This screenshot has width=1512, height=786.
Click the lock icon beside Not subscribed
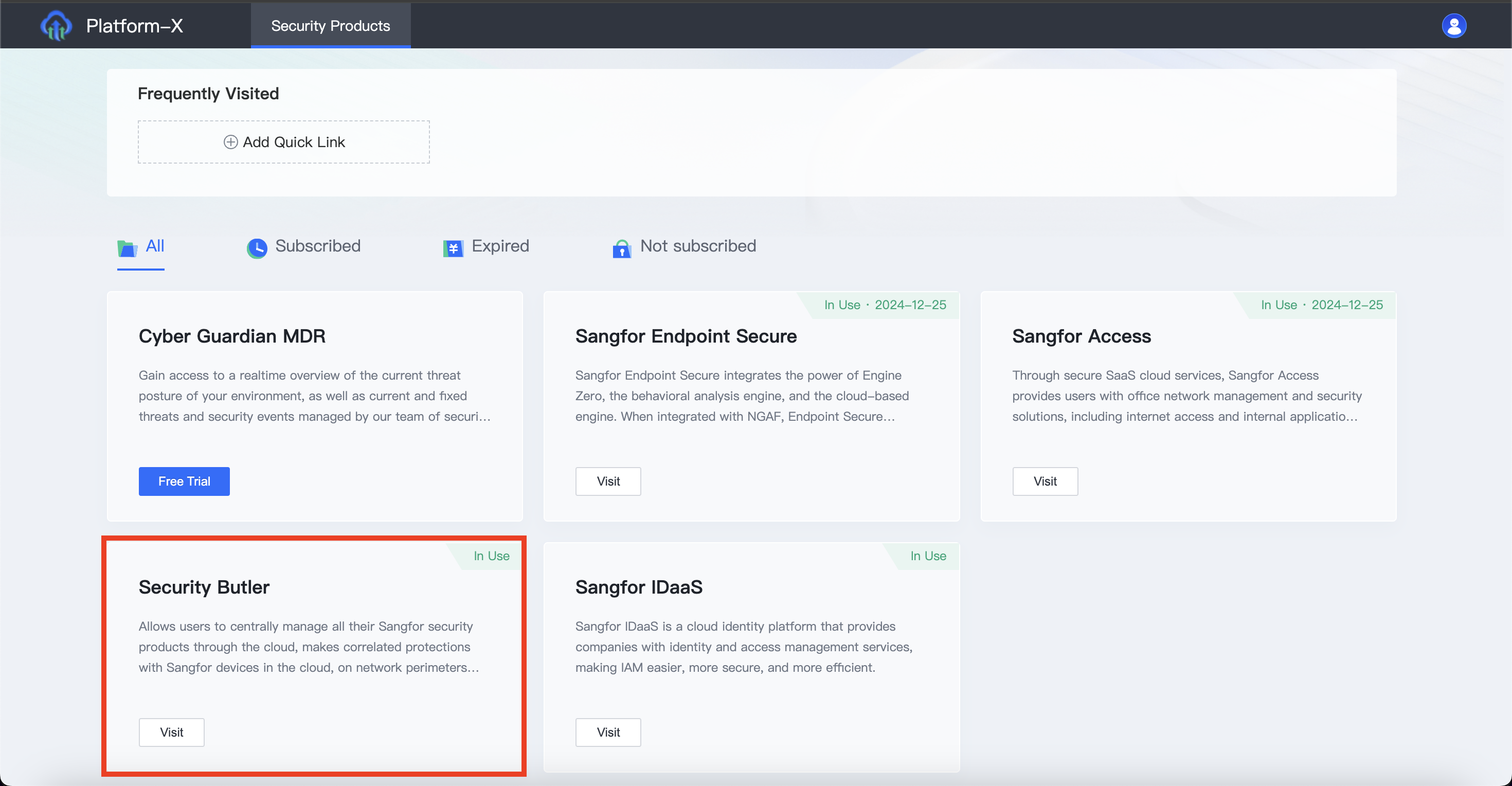tap(622, 248)
